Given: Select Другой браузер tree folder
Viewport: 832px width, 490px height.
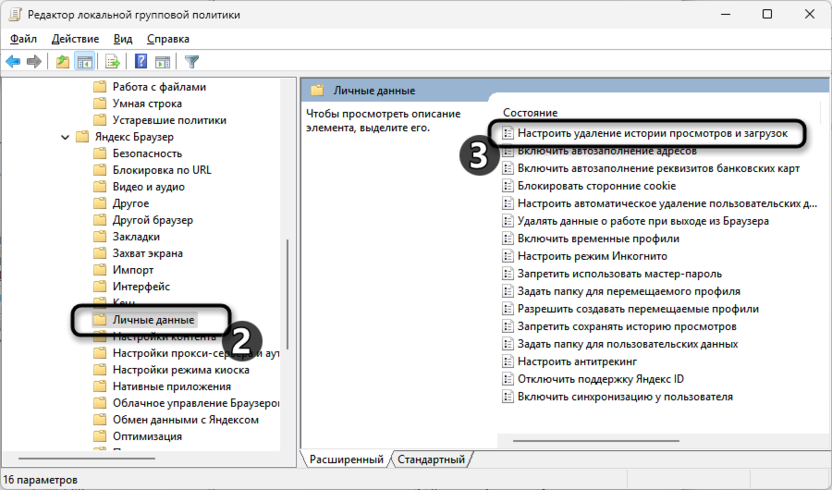Looking at the screenshot, I should click(153, 220).
